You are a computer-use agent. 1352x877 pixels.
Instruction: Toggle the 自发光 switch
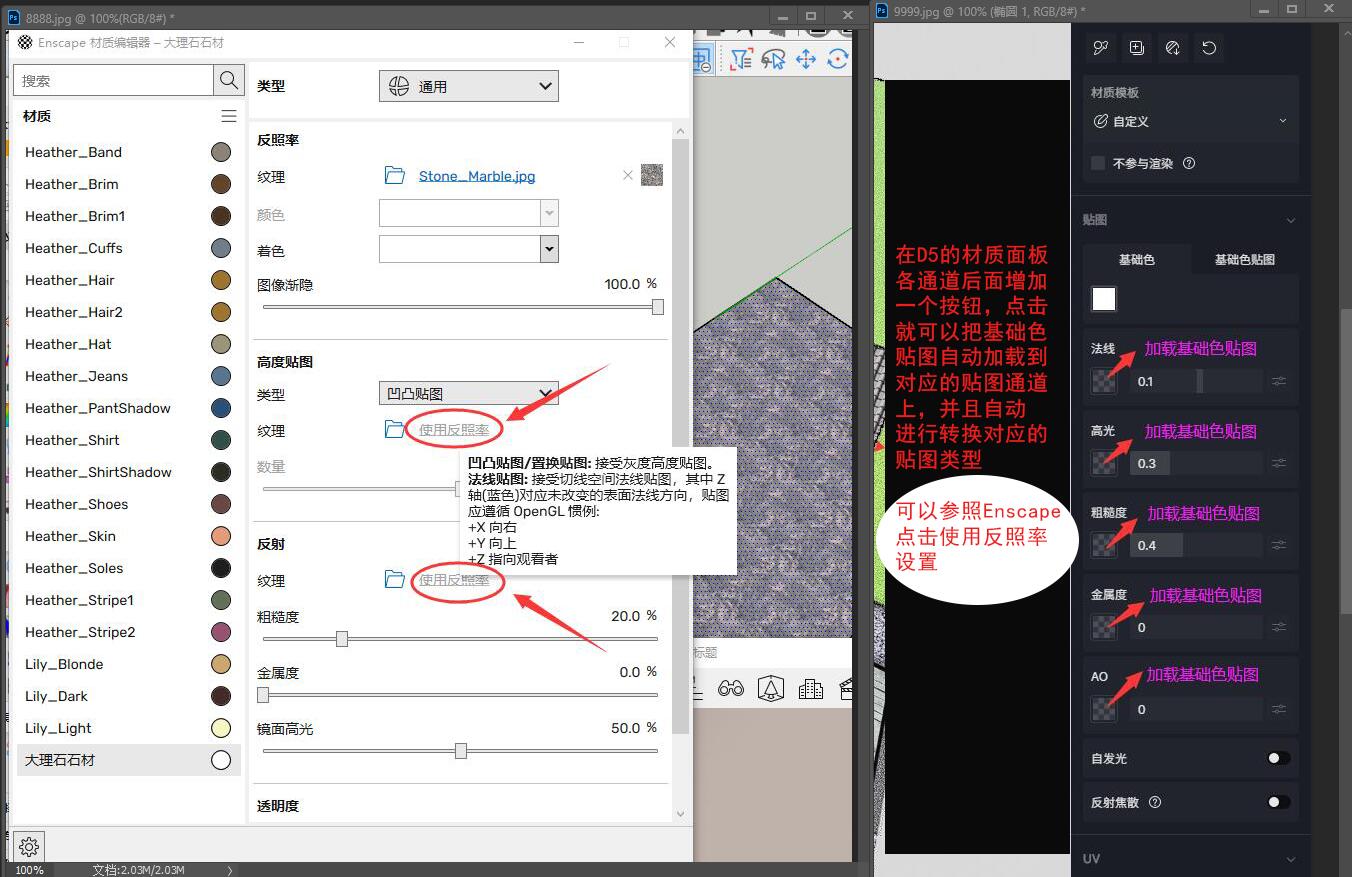coord(1277,759)
